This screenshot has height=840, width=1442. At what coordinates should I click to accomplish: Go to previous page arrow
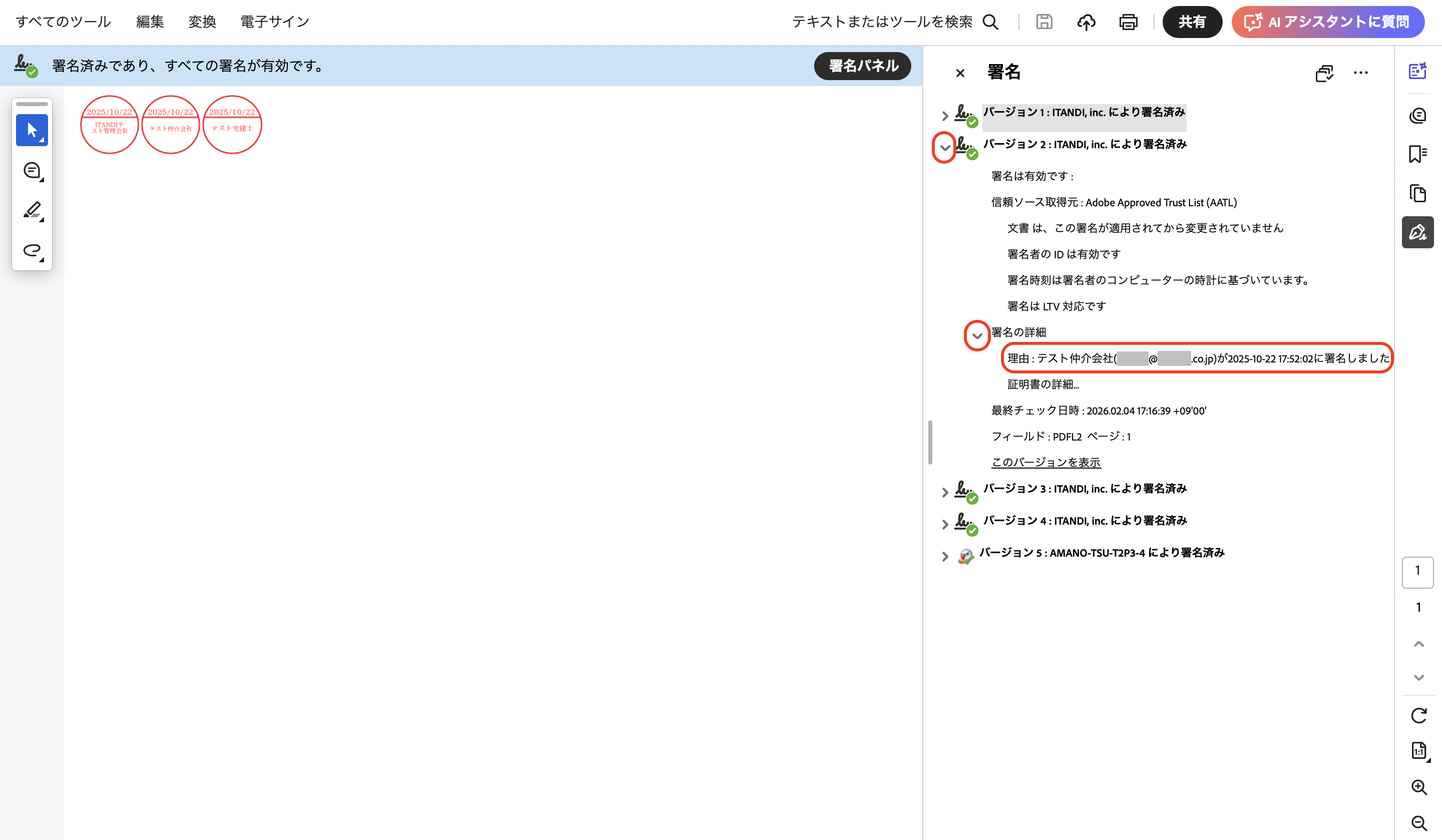1418,644
